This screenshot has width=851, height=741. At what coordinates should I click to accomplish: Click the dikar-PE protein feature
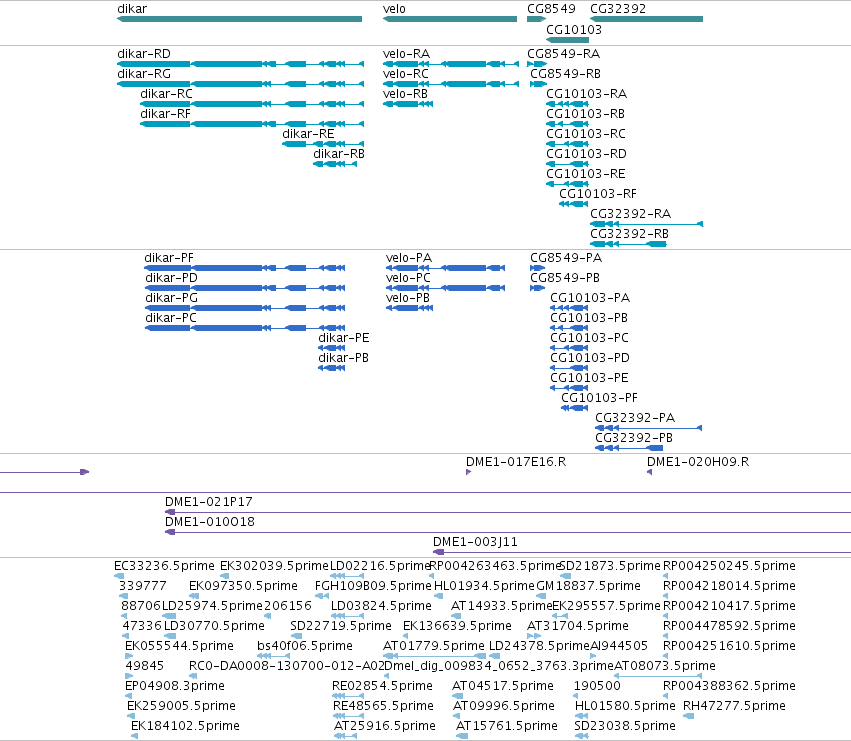click(332, 349)
